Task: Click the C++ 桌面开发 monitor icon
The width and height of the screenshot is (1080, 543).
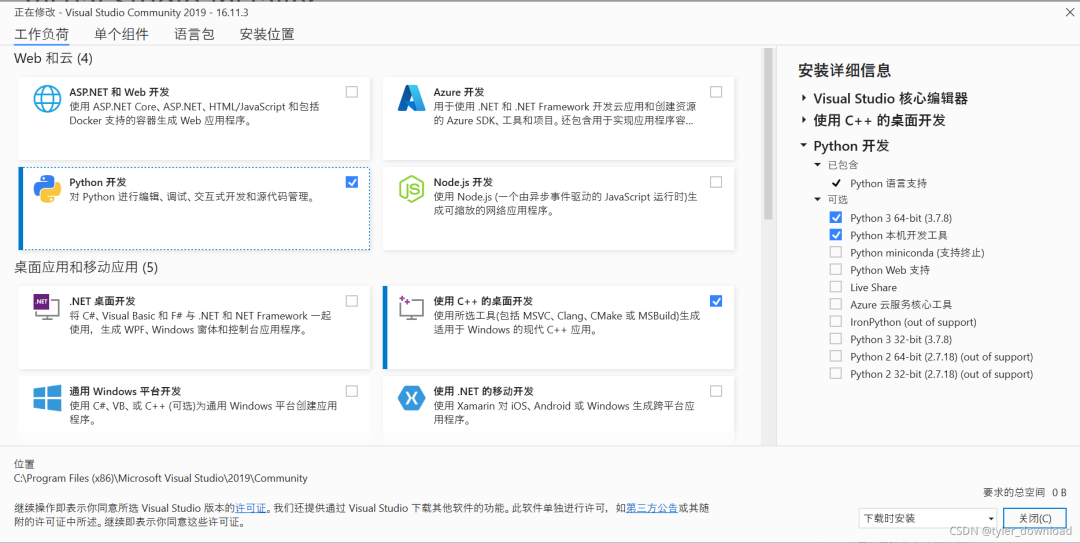Action: click(x=412, y=308)
